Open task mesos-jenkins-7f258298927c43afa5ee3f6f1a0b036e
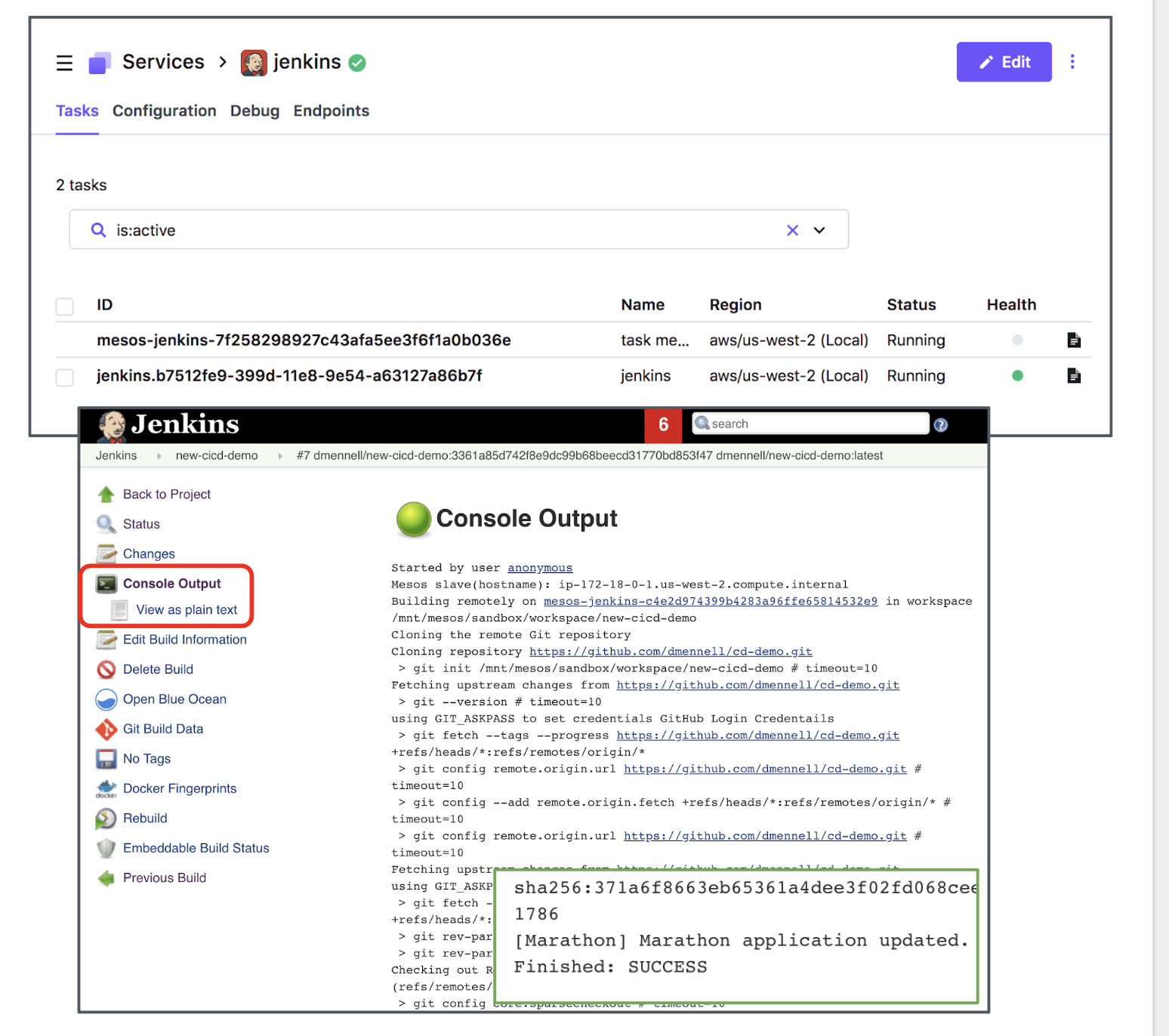Viewport: 1169px width, 1036px height. point(304,341)
